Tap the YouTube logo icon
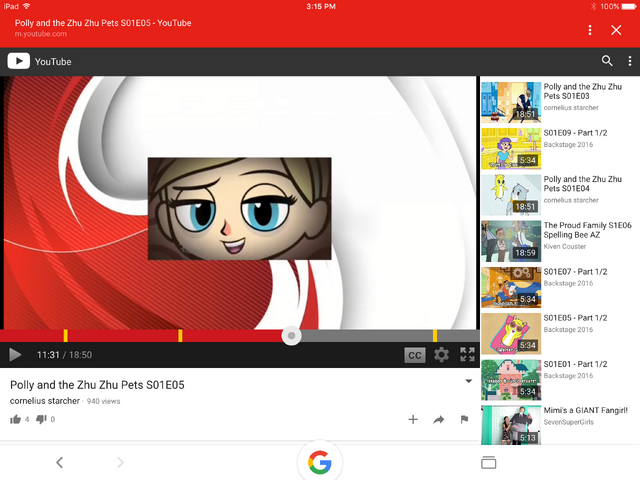The width and height of the screenshot is (640, 480). pyautogui.click(x=18, y=61)
